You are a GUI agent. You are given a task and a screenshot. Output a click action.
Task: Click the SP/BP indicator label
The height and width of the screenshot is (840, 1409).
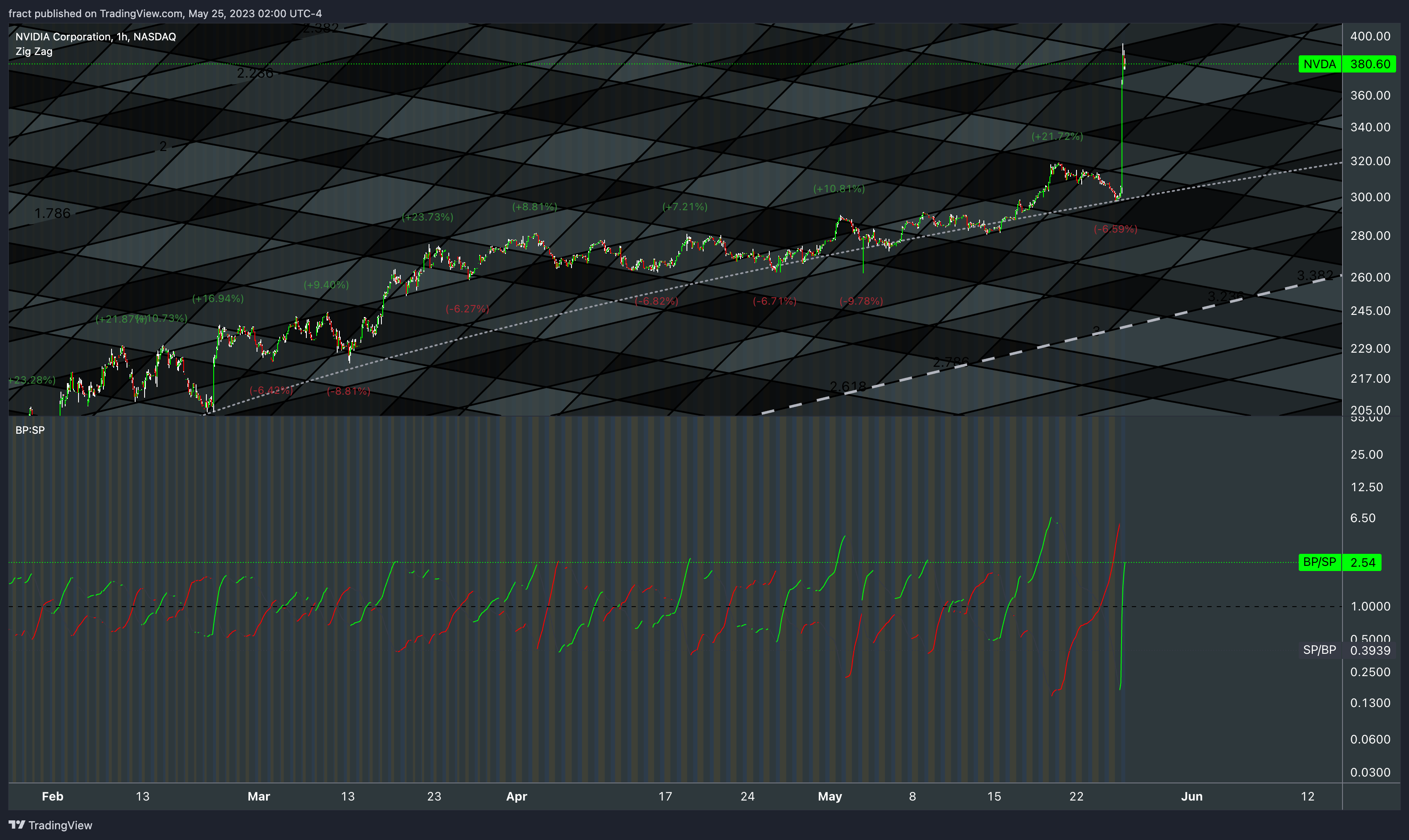click(x=1320, y=650)
